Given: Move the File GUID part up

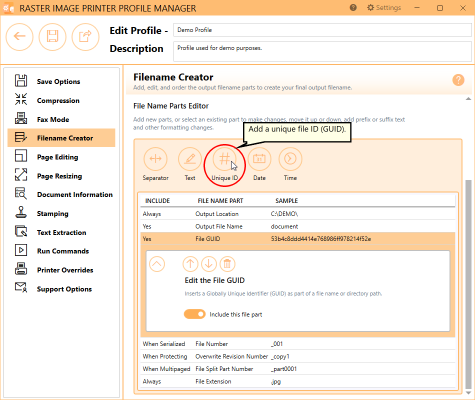Looking at the screenshot, I should [190, 264].
